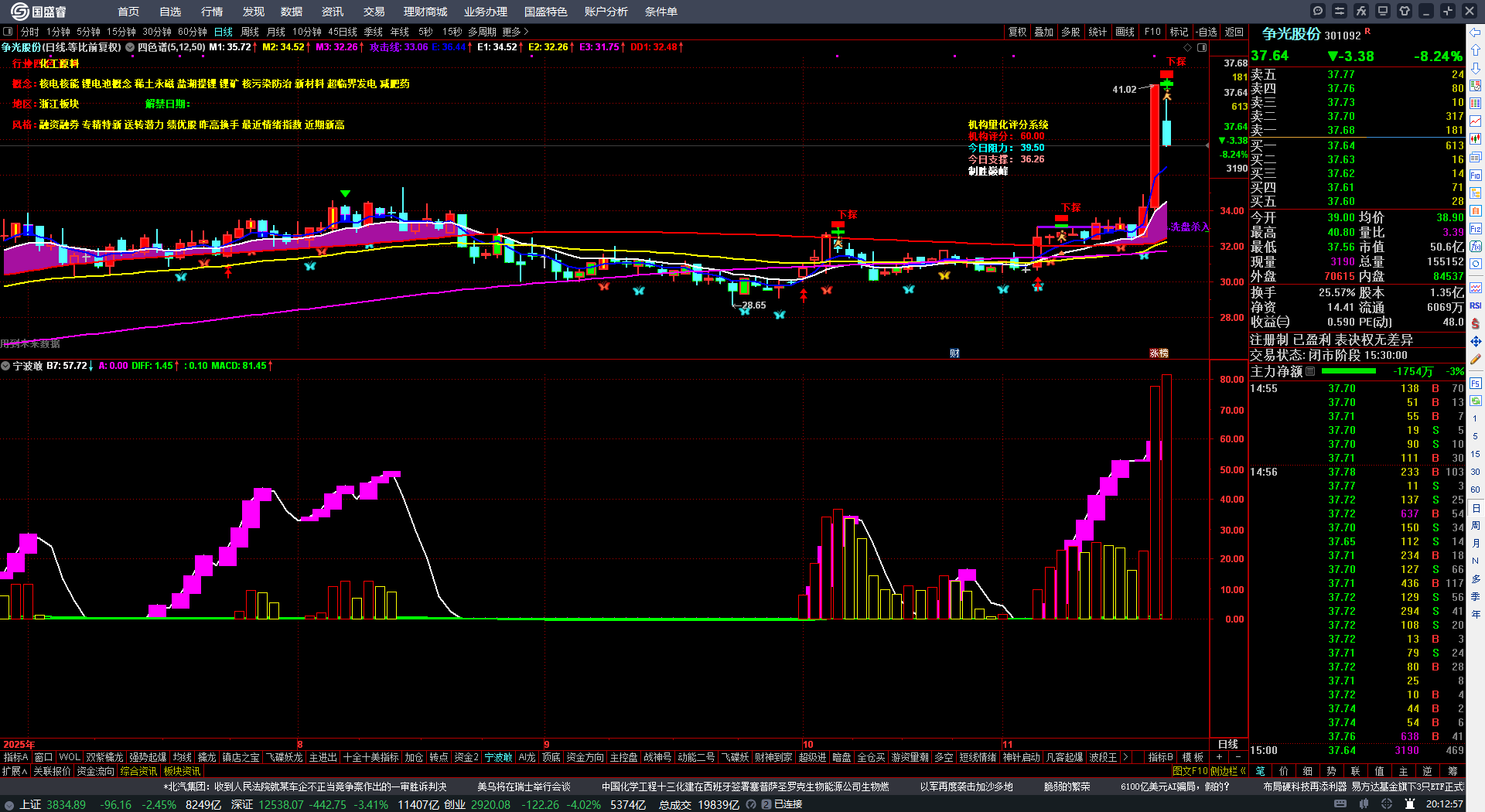
Task: Toggle the 侧边栏 sidebar collapse button
Action: pos(1227,771)
